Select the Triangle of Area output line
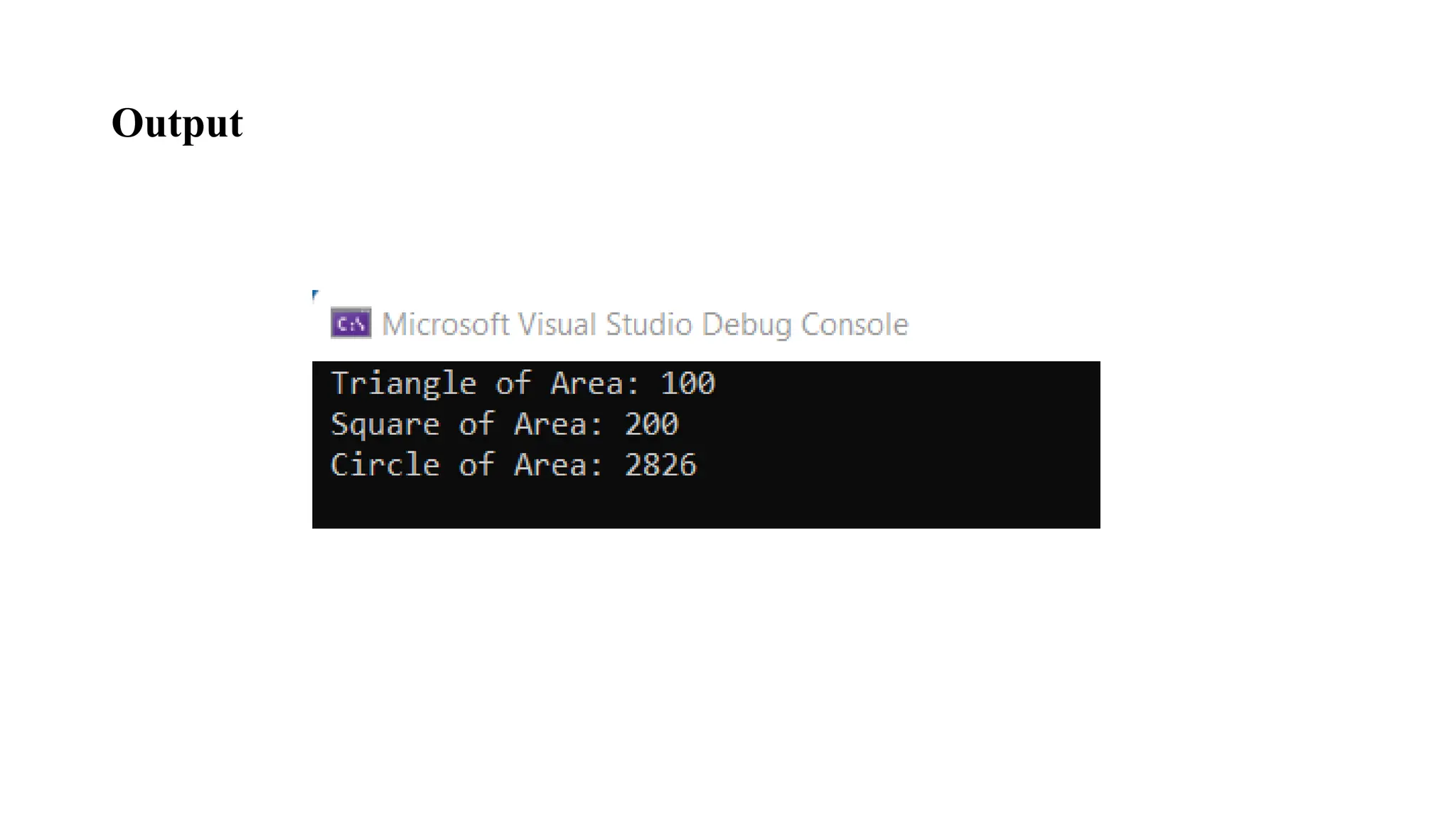The image size is (1456, 819). point(523,384)
